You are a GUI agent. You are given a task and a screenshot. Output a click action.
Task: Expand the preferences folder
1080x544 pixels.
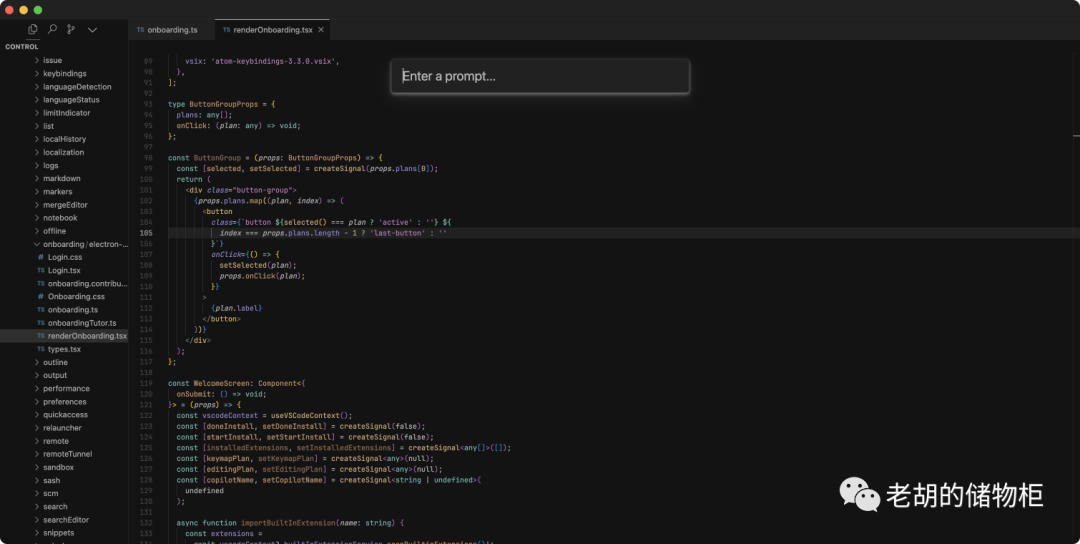[64, 401]
